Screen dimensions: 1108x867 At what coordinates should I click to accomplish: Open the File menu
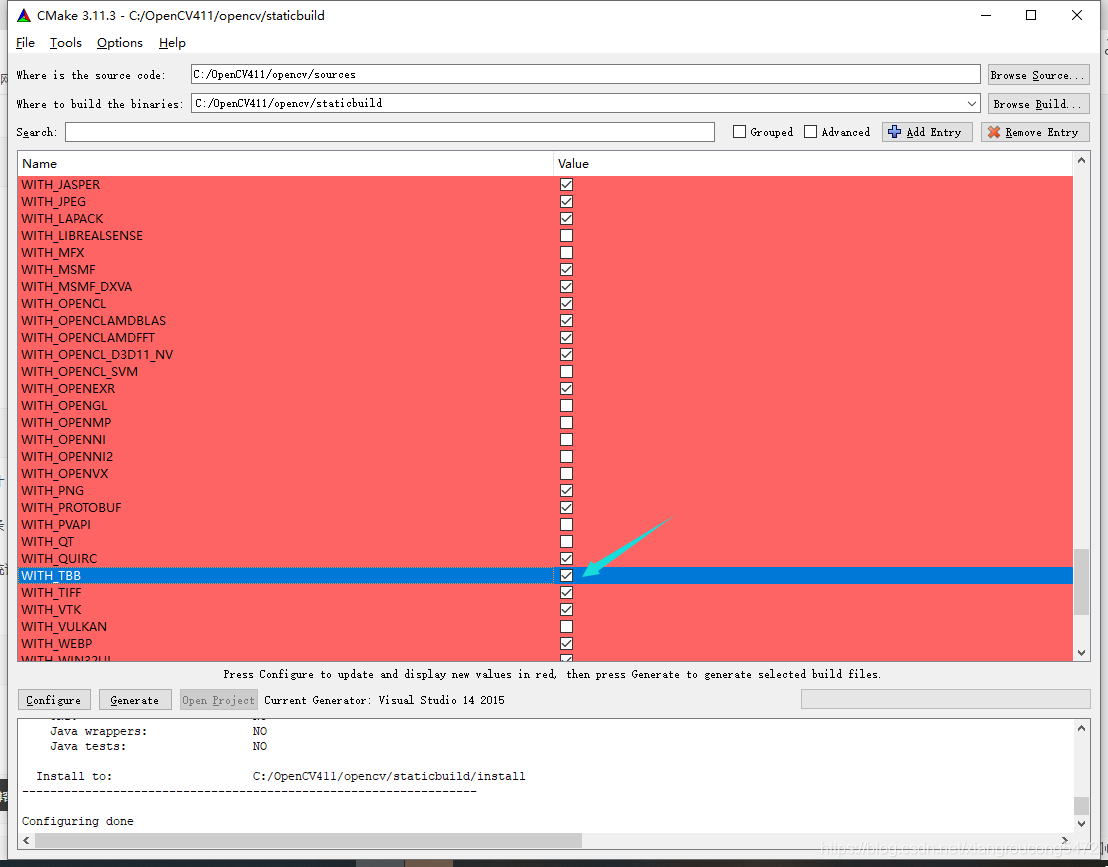click(25, 43)
